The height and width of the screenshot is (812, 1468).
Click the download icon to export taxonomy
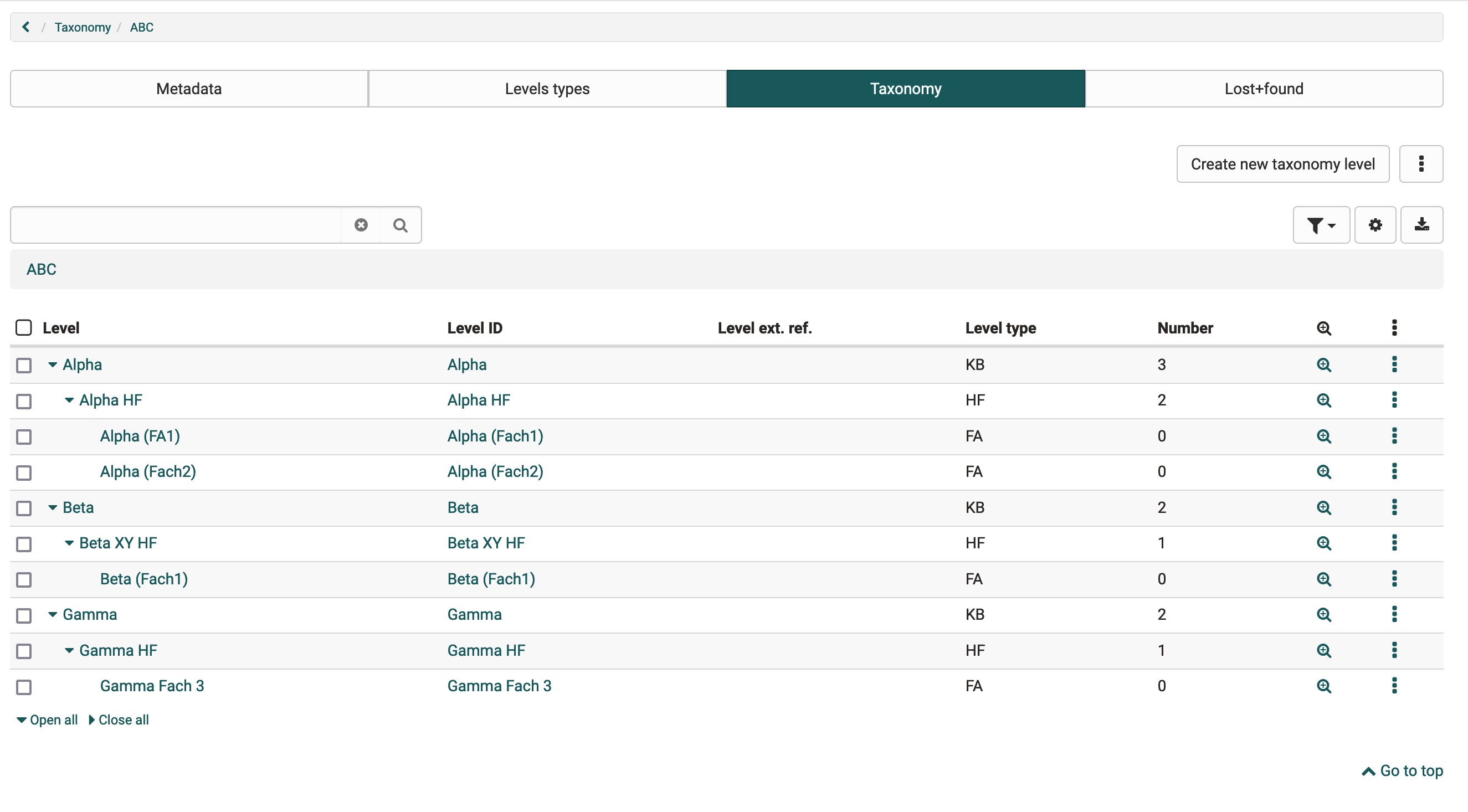[1422, 224]
